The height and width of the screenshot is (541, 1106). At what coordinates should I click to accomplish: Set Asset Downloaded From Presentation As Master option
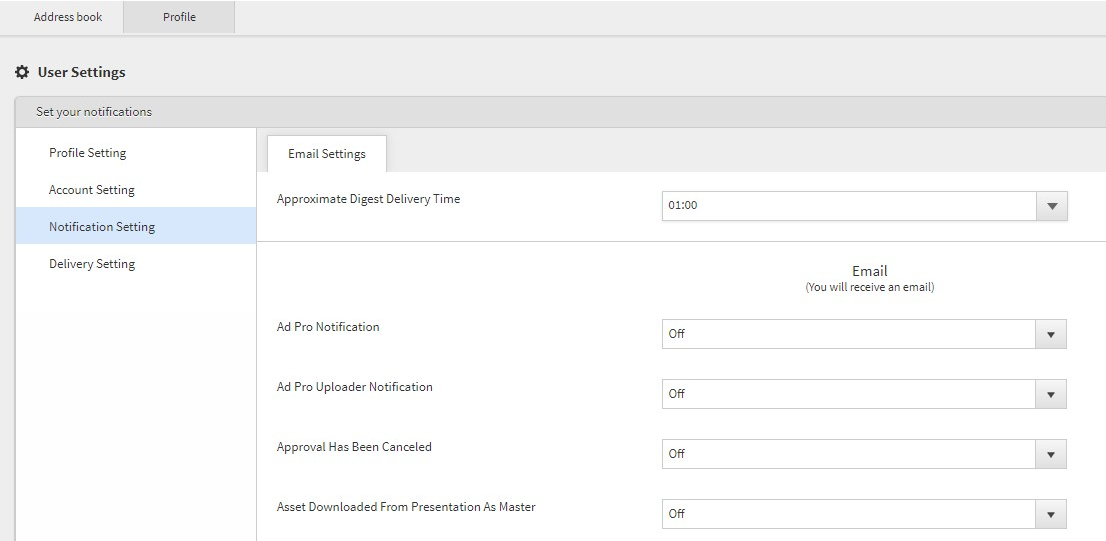point(864,514)
